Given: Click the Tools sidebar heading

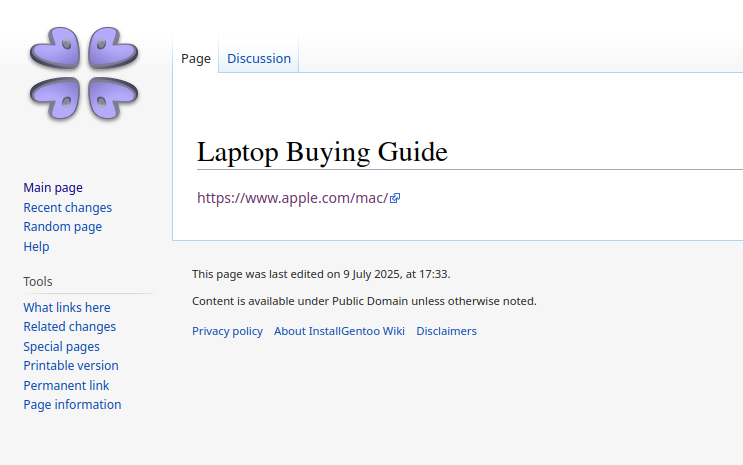Looking at the screenshot, I should (38, 282).
